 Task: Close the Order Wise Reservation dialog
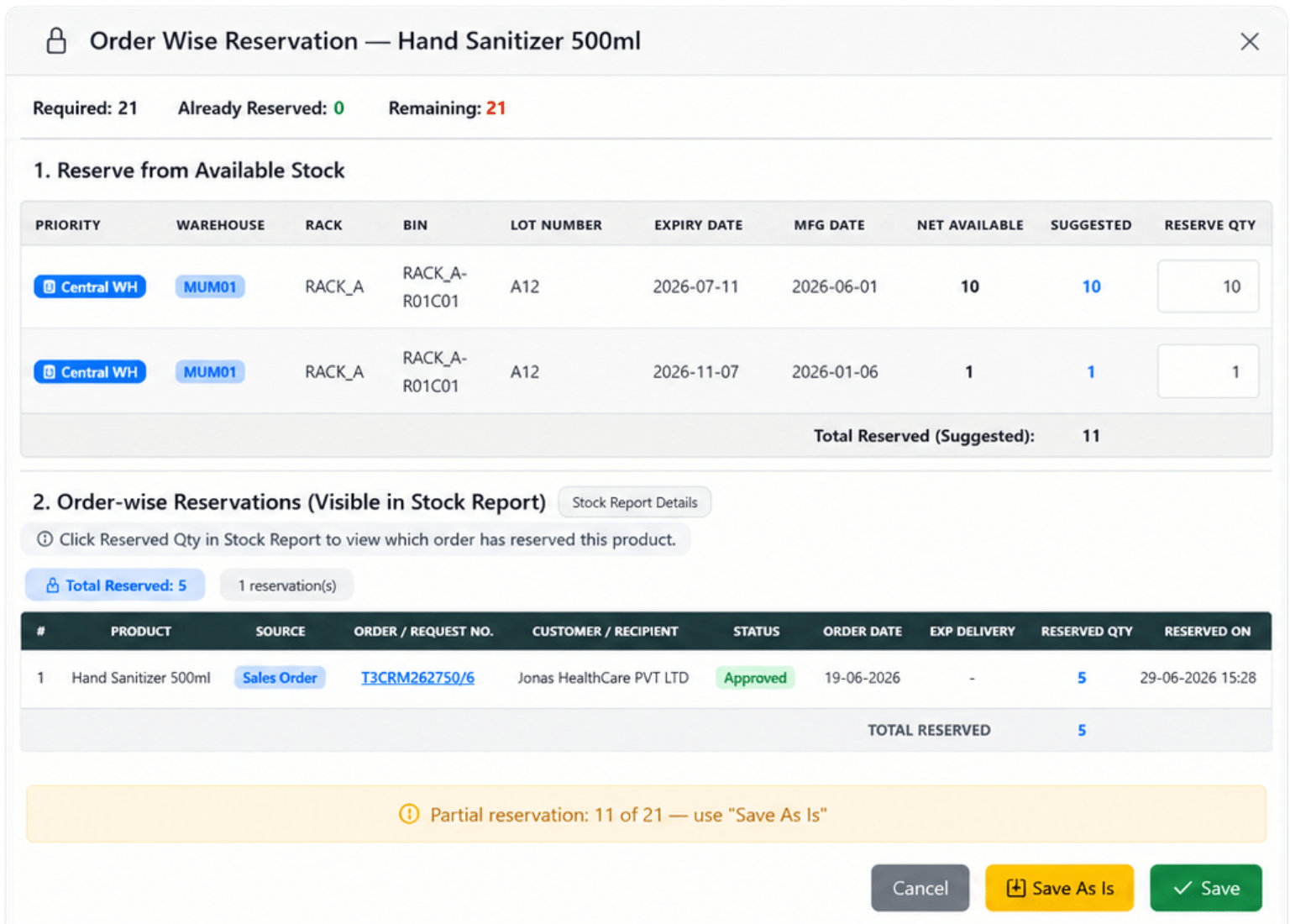(x=1249, y=41)
